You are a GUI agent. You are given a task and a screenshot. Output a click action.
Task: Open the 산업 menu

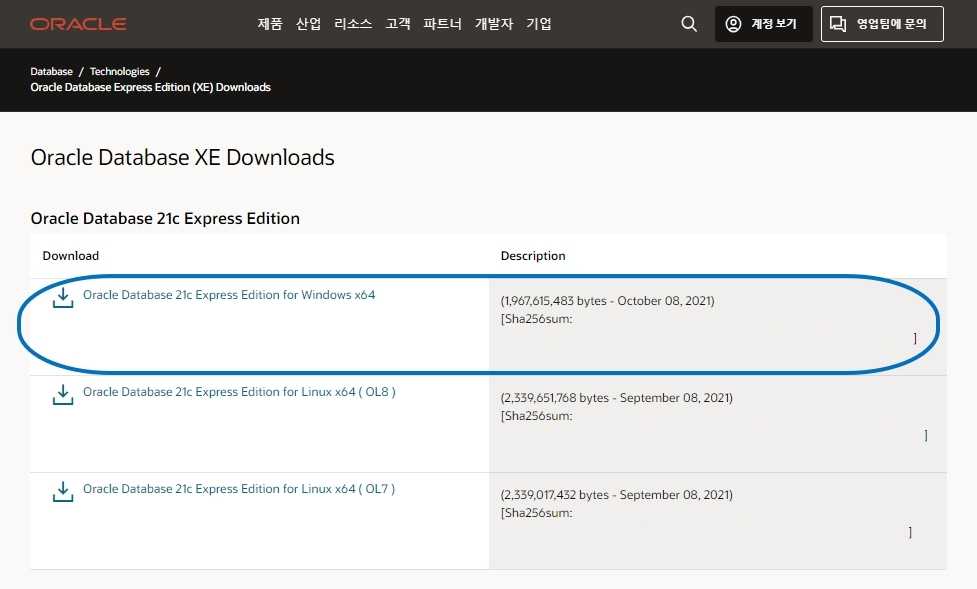click(308, 24)
